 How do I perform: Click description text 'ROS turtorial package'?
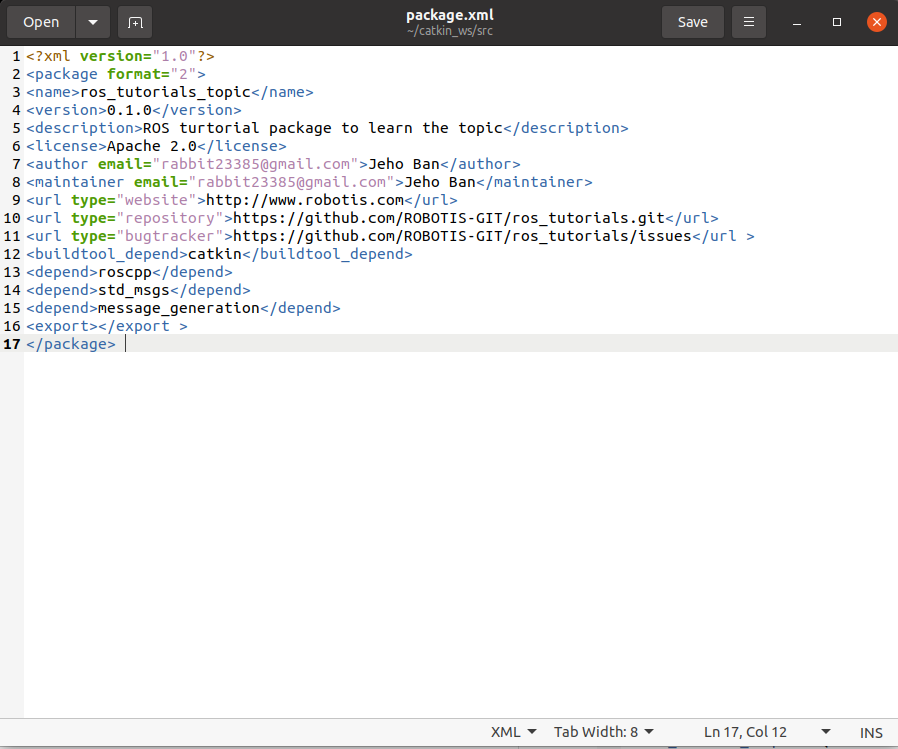(237, 128)
